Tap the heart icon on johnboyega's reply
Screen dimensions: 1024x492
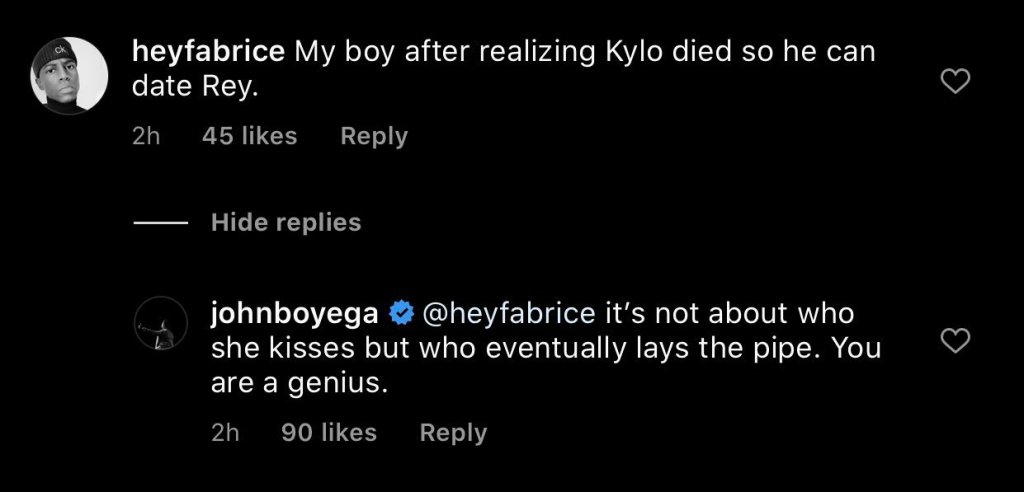[x=957, y=342]
